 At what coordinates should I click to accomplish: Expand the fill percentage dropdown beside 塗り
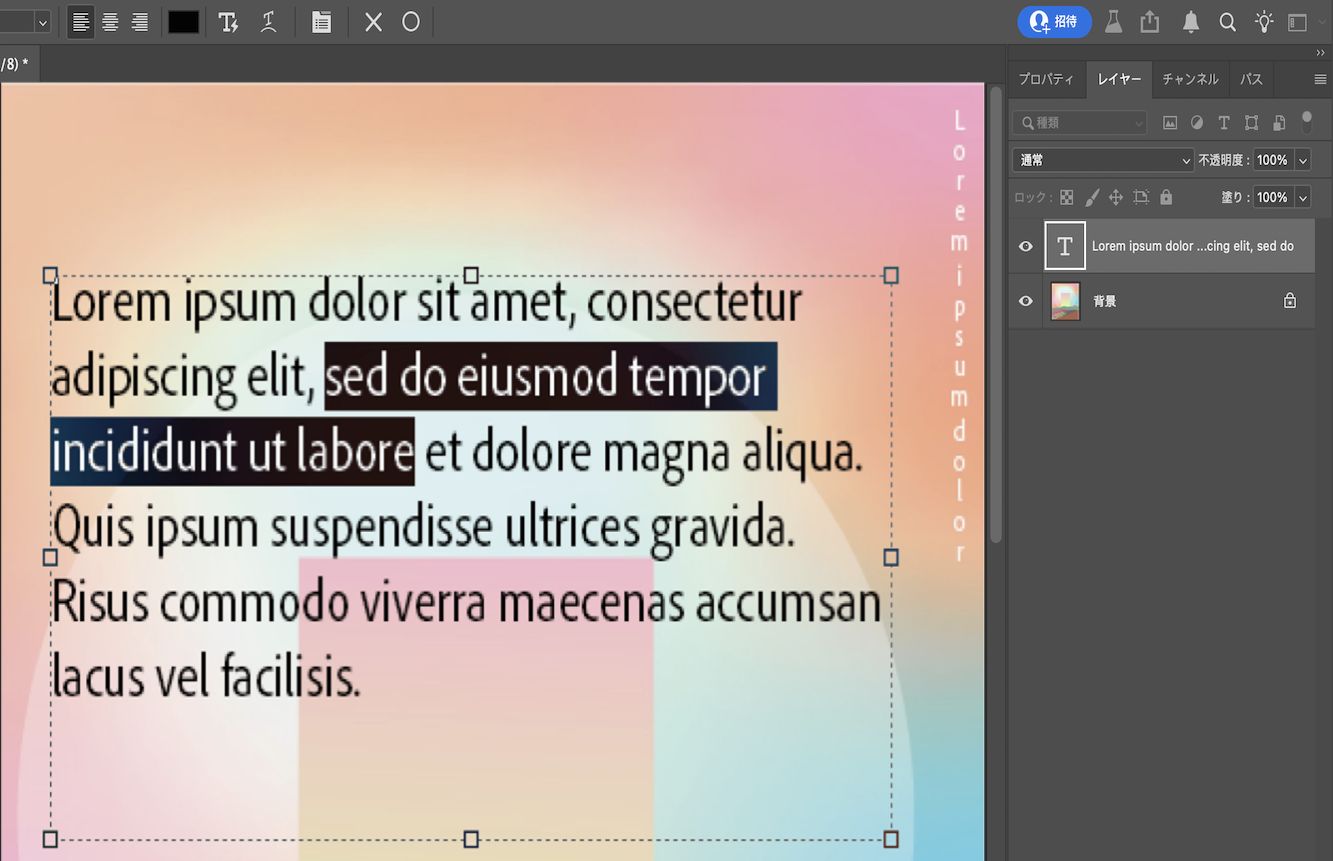(1300, 197)
